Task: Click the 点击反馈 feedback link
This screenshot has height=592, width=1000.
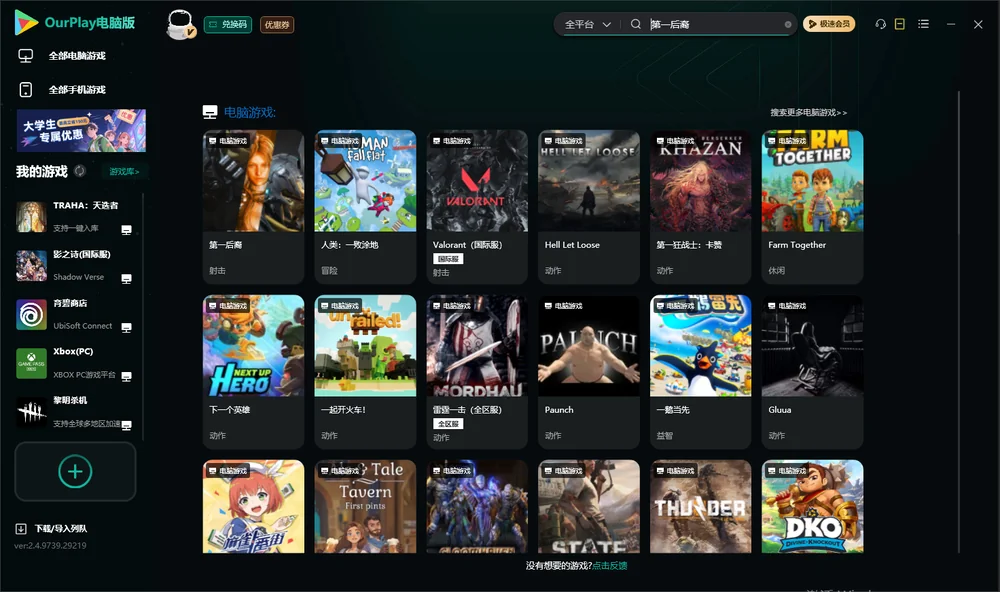Action: [610, 565]
